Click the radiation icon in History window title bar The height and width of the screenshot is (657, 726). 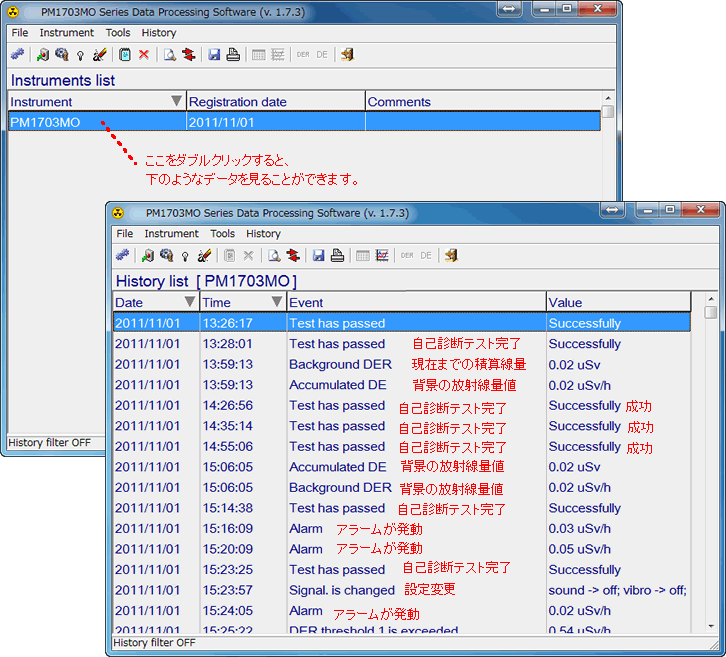pyautogui.click(x=118, y=213)
